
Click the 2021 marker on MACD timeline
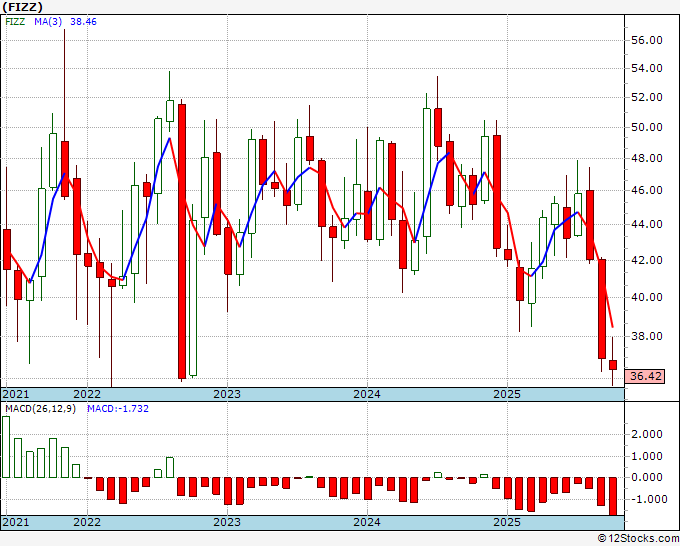coord(16,522)
